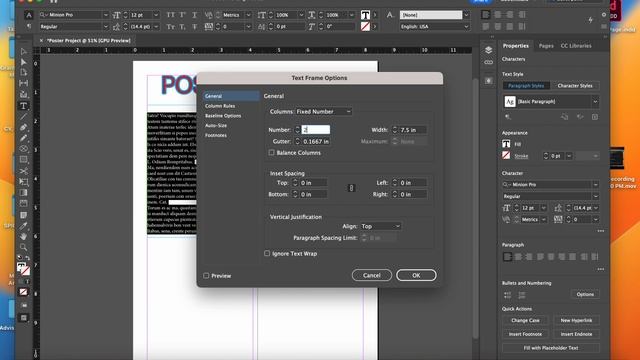Click the Superscript icon in control bar
Image resolution: width=640 pixels, height=360 pixels.
(x=182, y=15)
